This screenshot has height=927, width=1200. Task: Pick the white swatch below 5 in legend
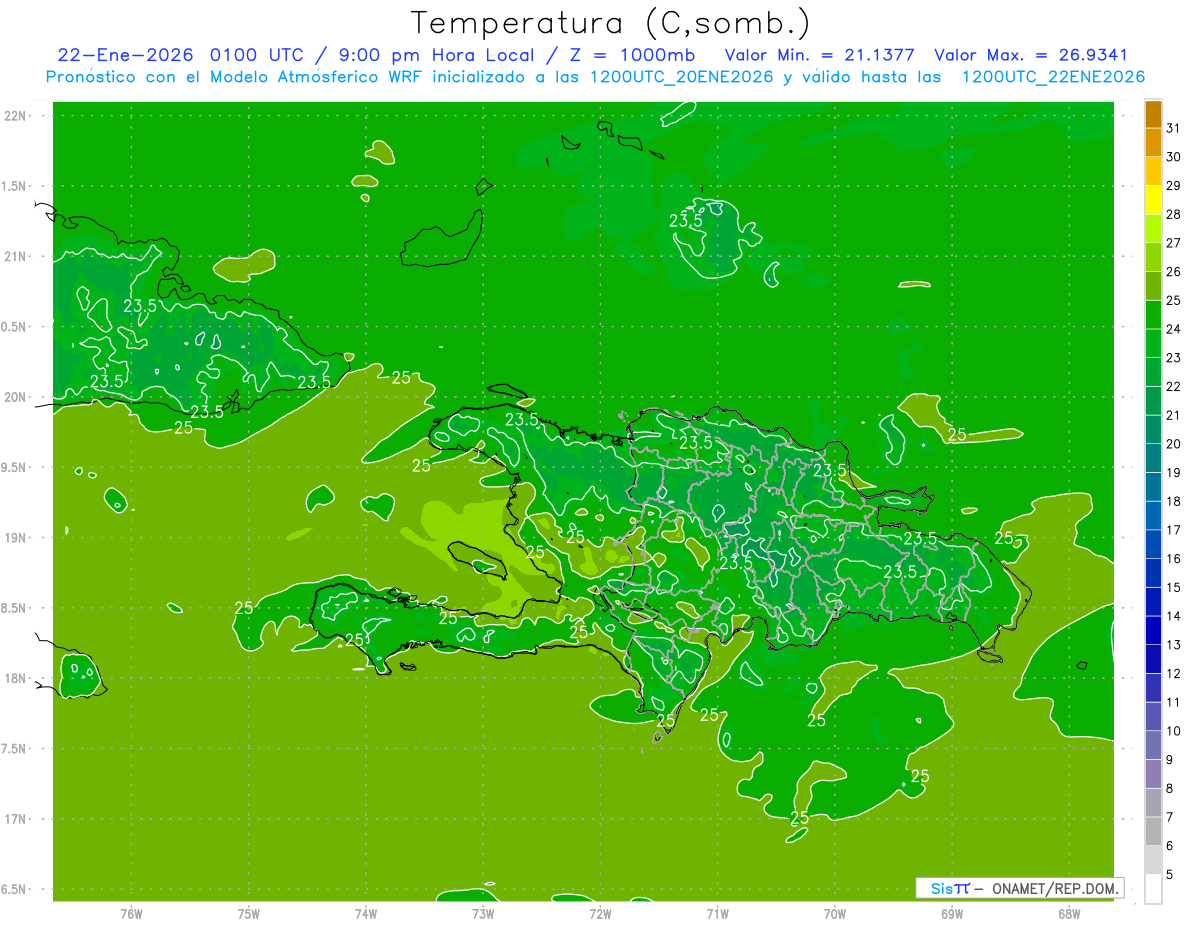click(x=1153, y=889)
